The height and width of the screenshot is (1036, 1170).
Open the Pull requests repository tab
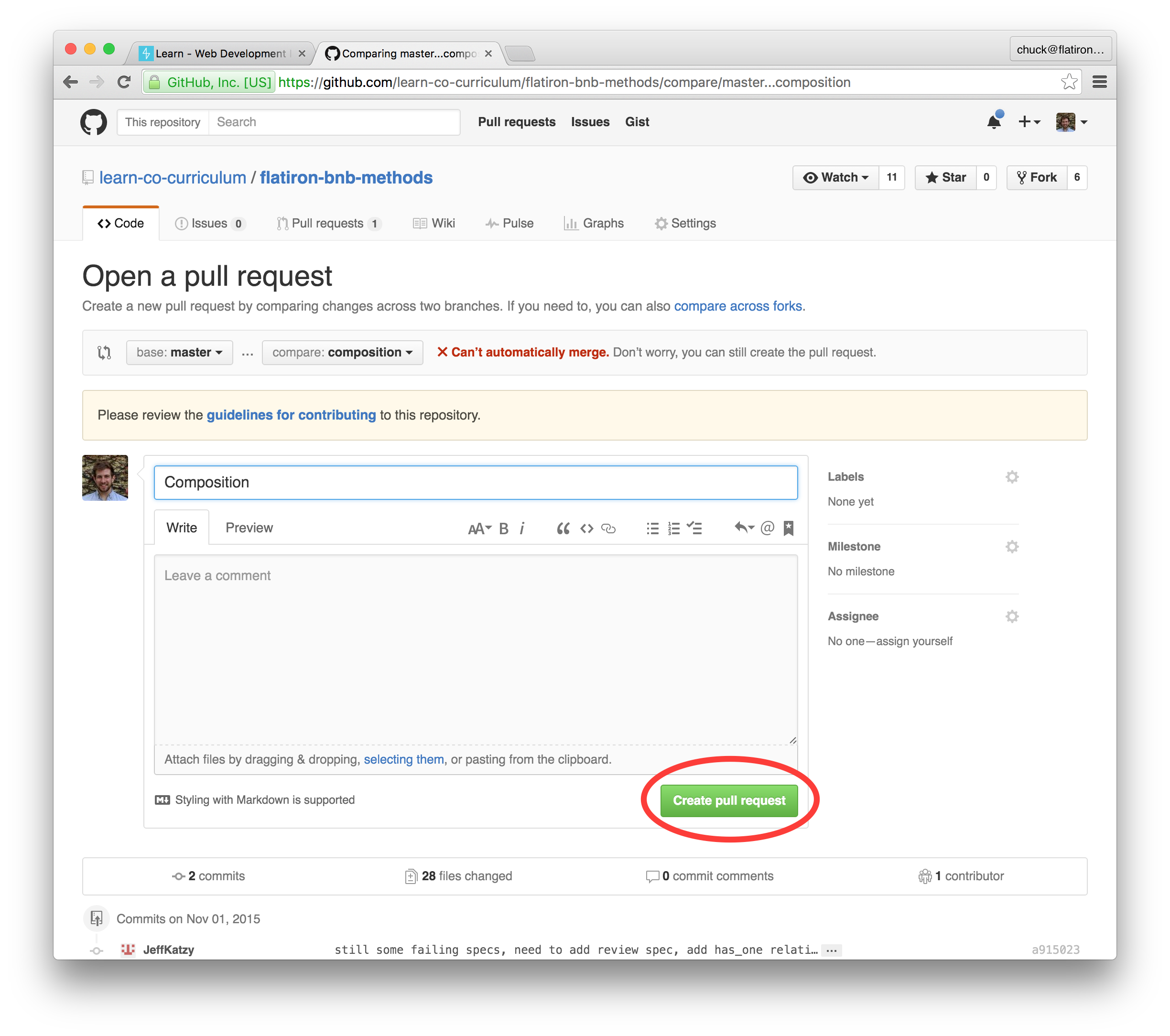click(x=327, y=223)
